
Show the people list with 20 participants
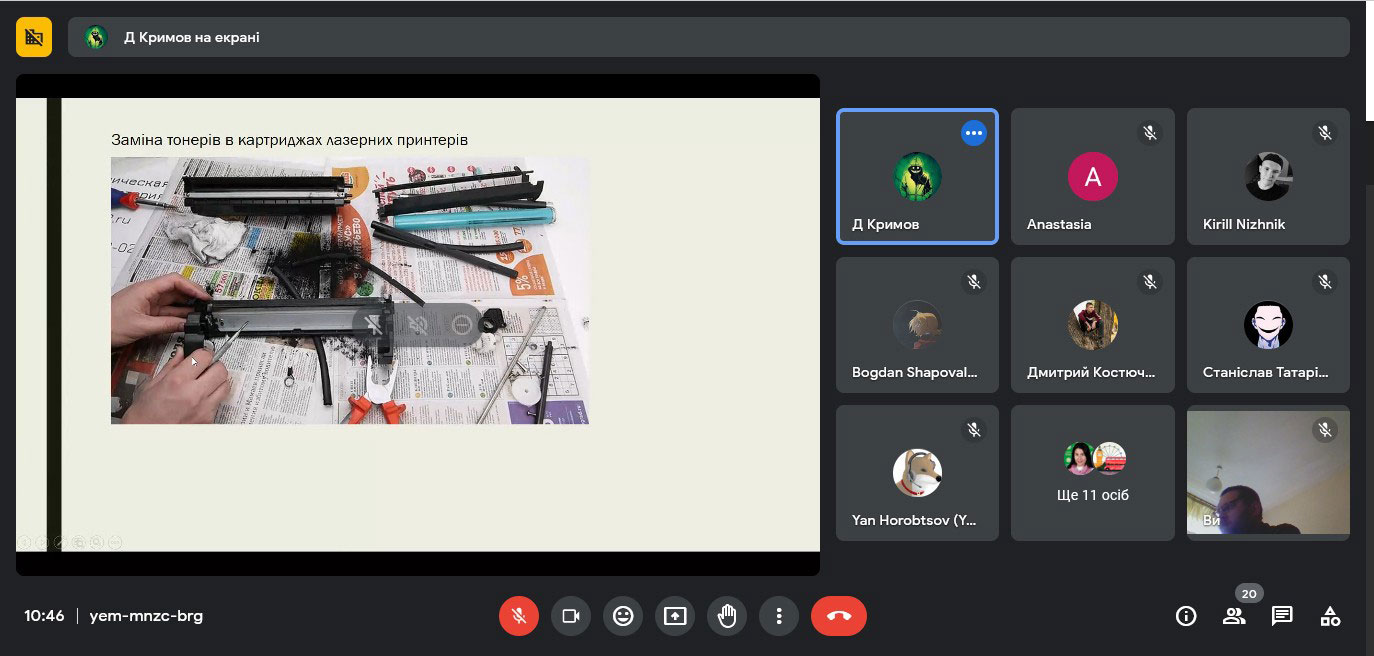1234,616
